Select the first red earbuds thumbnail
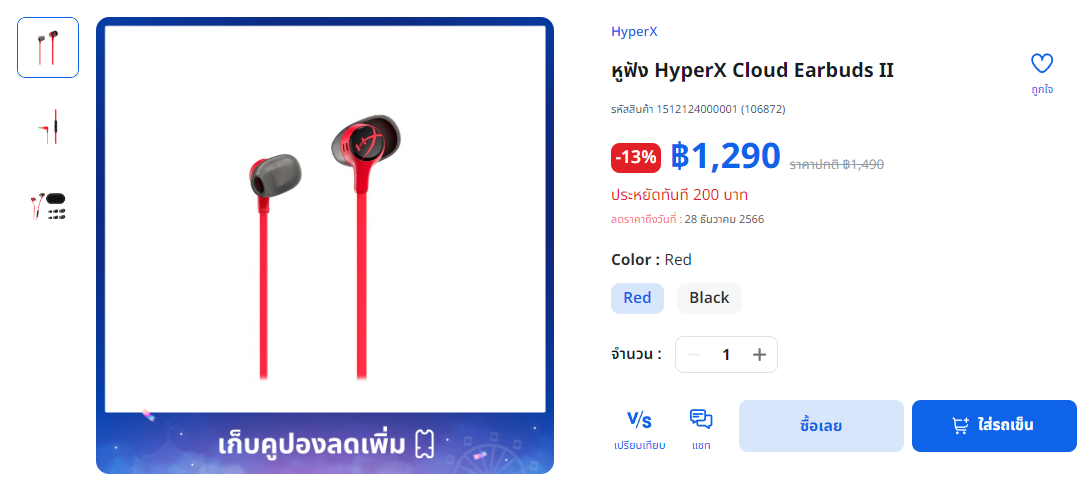1083x490 pixels. point(48,48)
